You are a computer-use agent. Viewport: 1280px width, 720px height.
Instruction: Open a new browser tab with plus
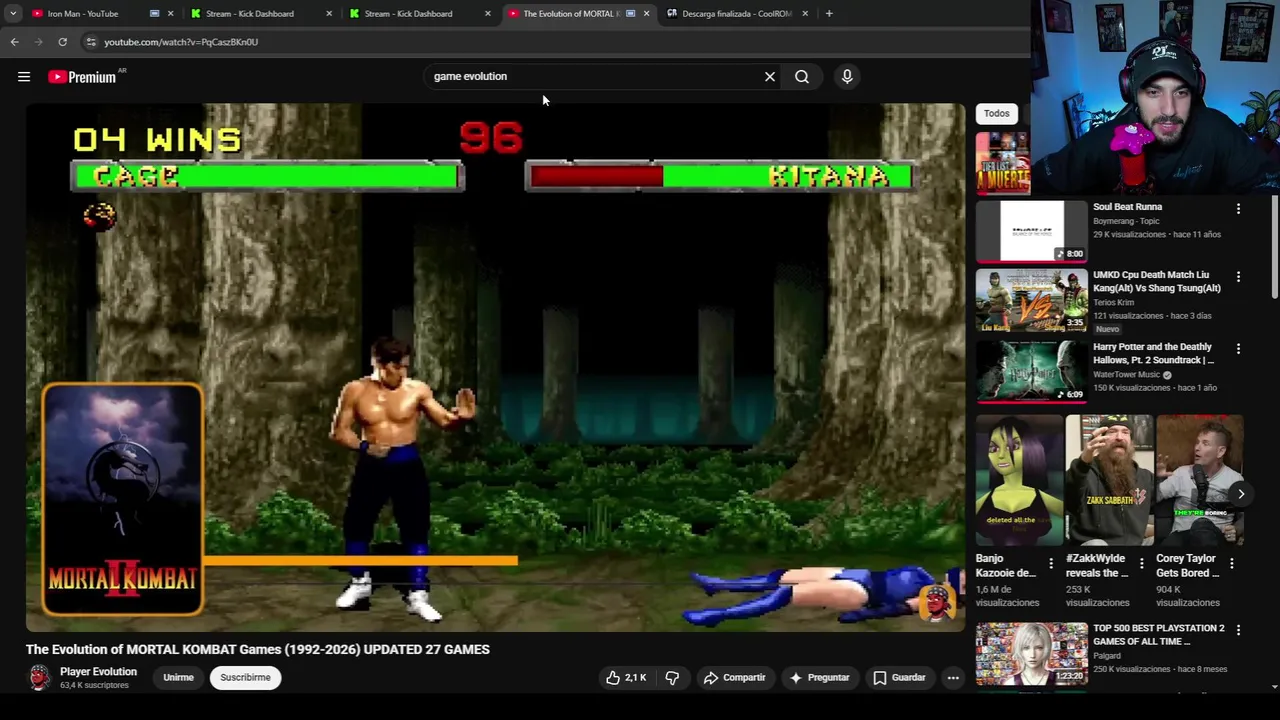coord(829,14)
